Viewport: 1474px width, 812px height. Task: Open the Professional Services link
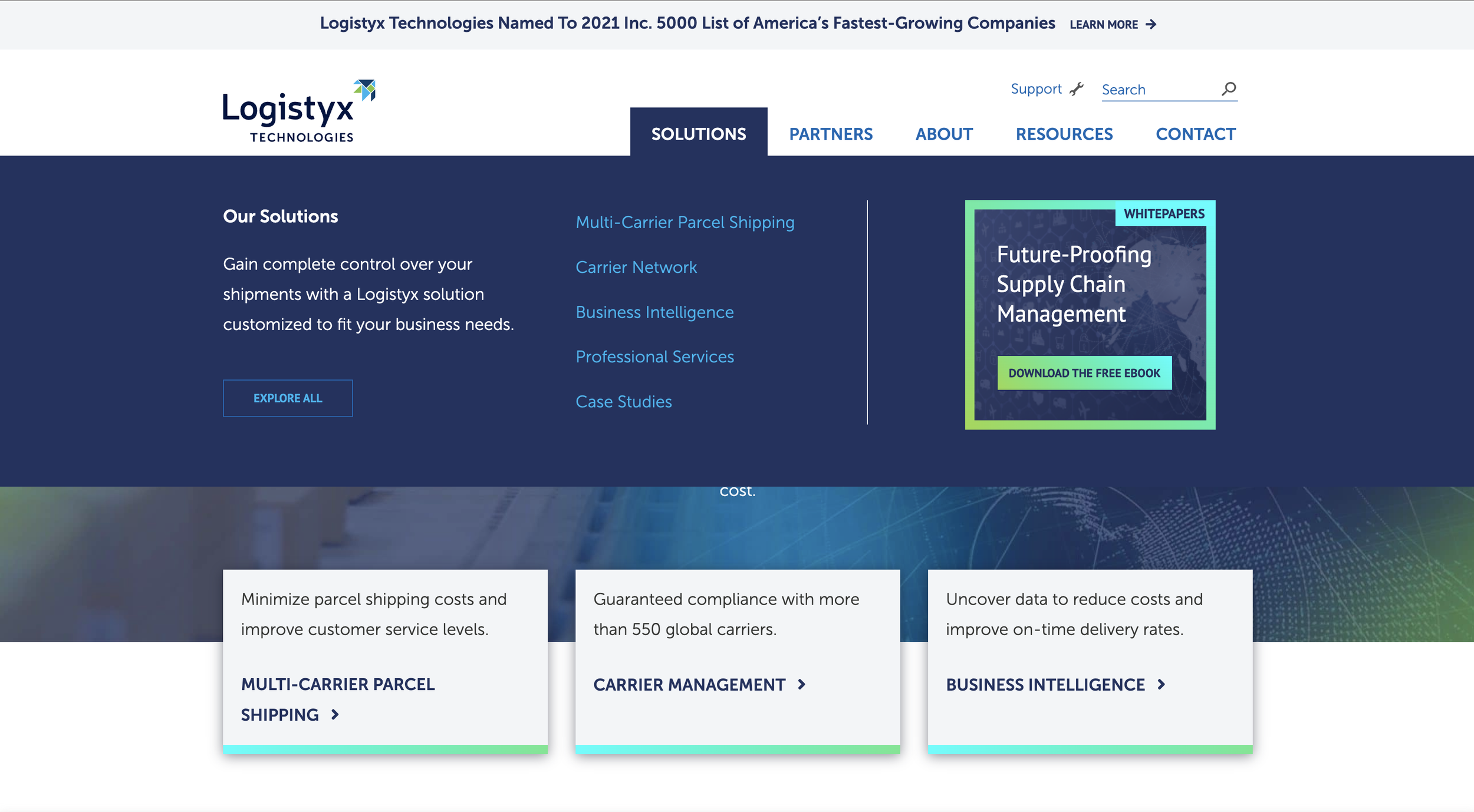point(654,357)
